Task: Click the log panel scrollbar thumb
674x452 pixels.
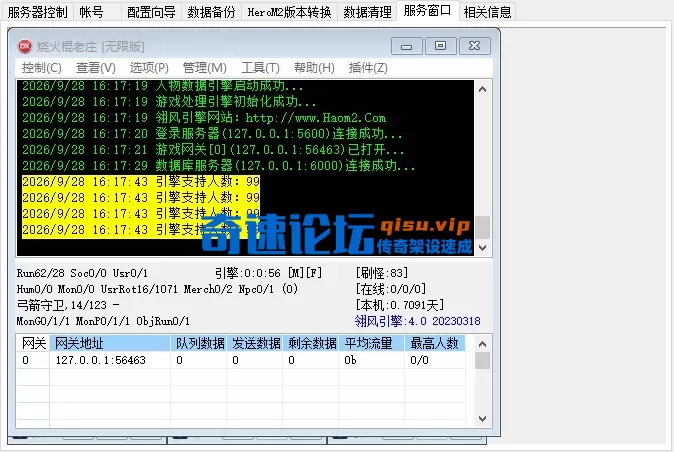Action: click(x=482, y=227)
